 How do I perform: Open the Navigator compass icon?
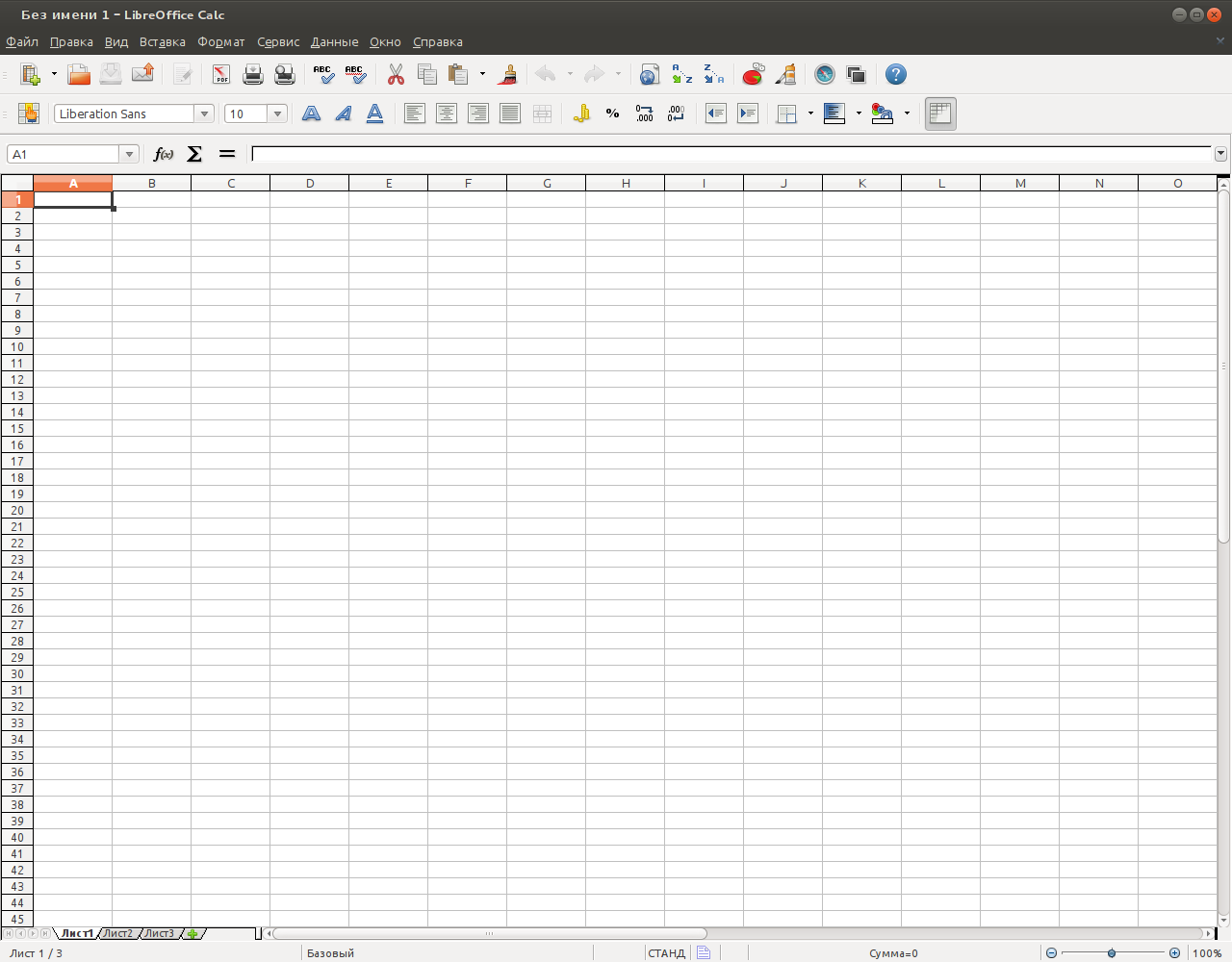coord(824,74)
